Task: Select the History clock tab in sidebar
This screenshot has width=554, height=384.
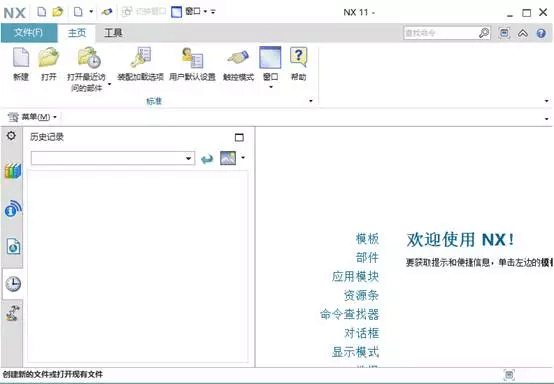Action: pyautogui.click(x=13, y=284)
